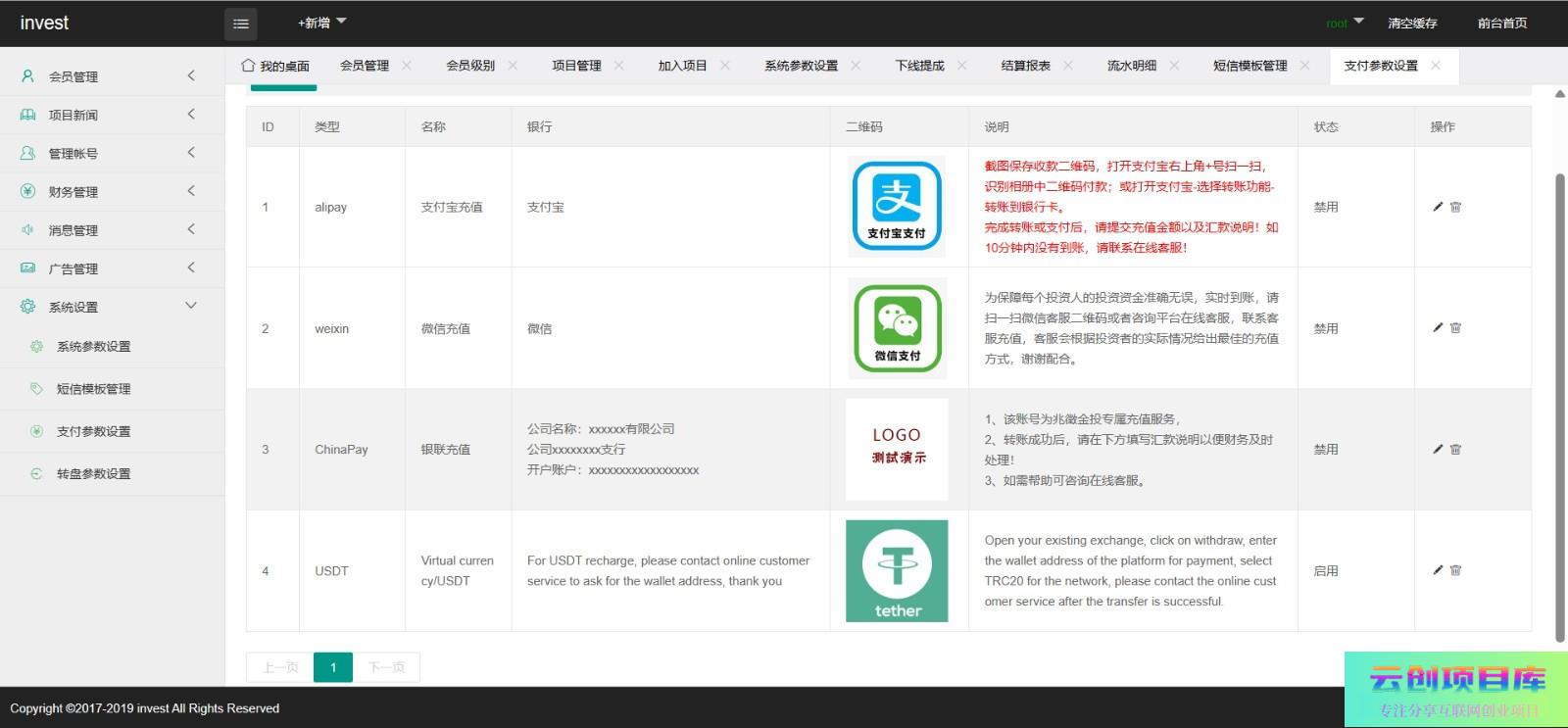
Task: Close the 支付参数设置 tab
Action: (x=1436, y=66)
